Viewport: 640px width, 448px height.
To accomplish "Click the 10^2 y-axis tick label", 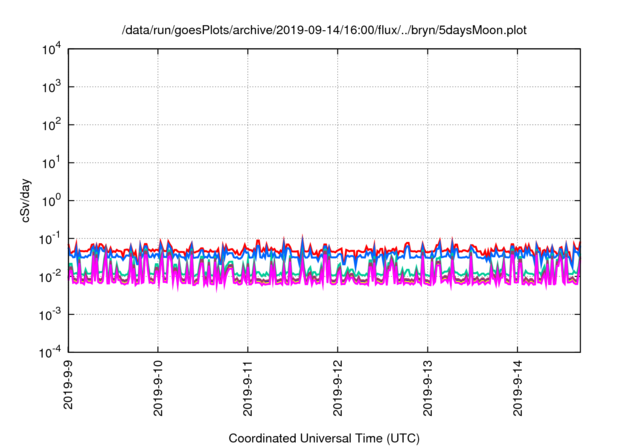I will click(50, 125).
